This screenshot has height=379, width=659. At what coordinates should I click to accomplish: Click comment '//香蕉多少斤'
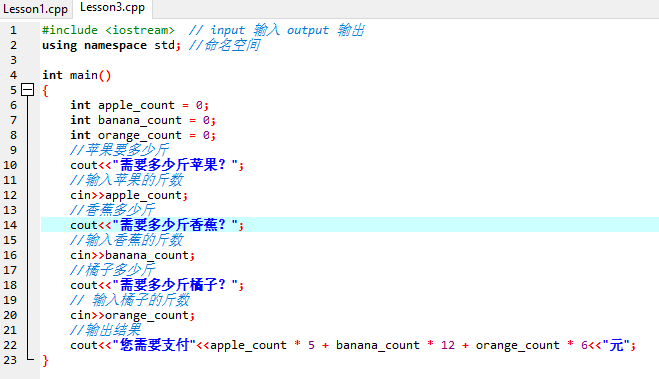pyautogui.click(x=113, y=210)
